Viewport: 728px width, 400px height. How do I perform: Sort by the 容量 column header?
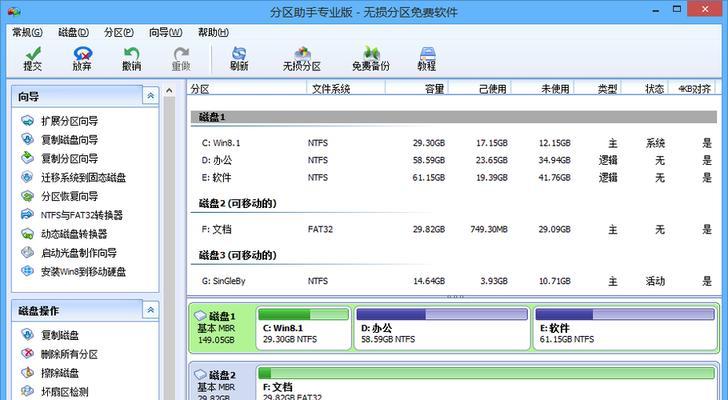416,88
